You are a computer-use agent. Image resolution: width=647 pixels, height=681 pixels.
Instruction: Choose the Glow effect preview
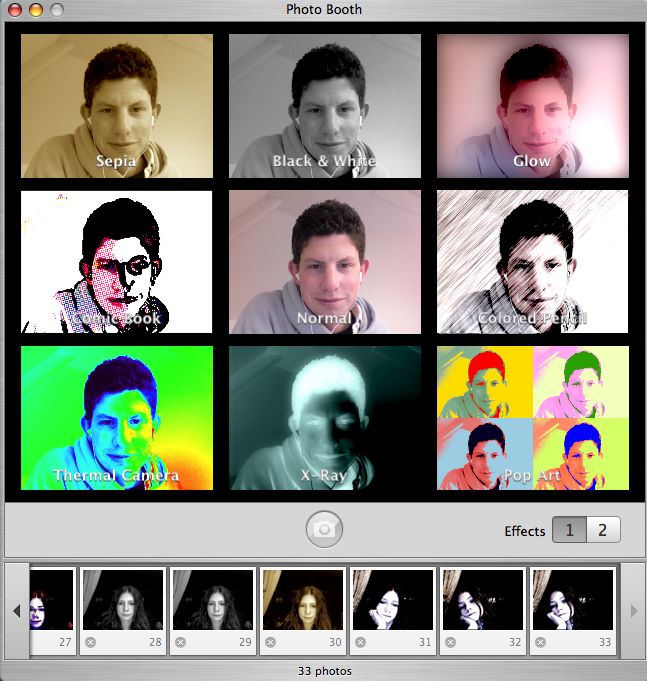(x=533, y=106)
